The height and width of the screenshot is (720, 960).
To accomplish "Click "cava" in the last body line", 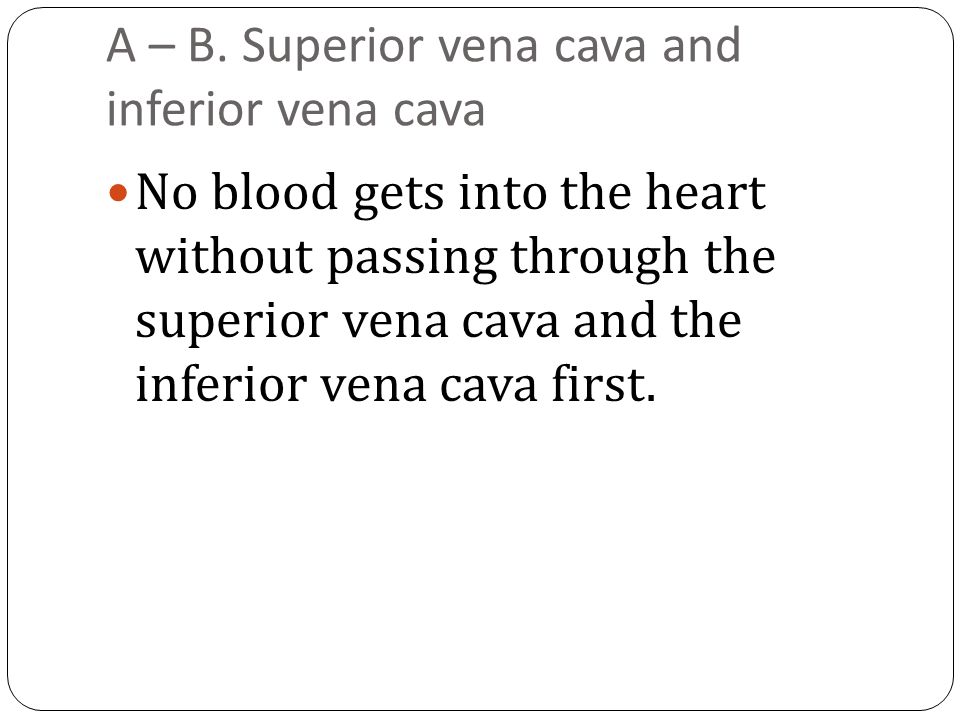I will click(489, 388).
